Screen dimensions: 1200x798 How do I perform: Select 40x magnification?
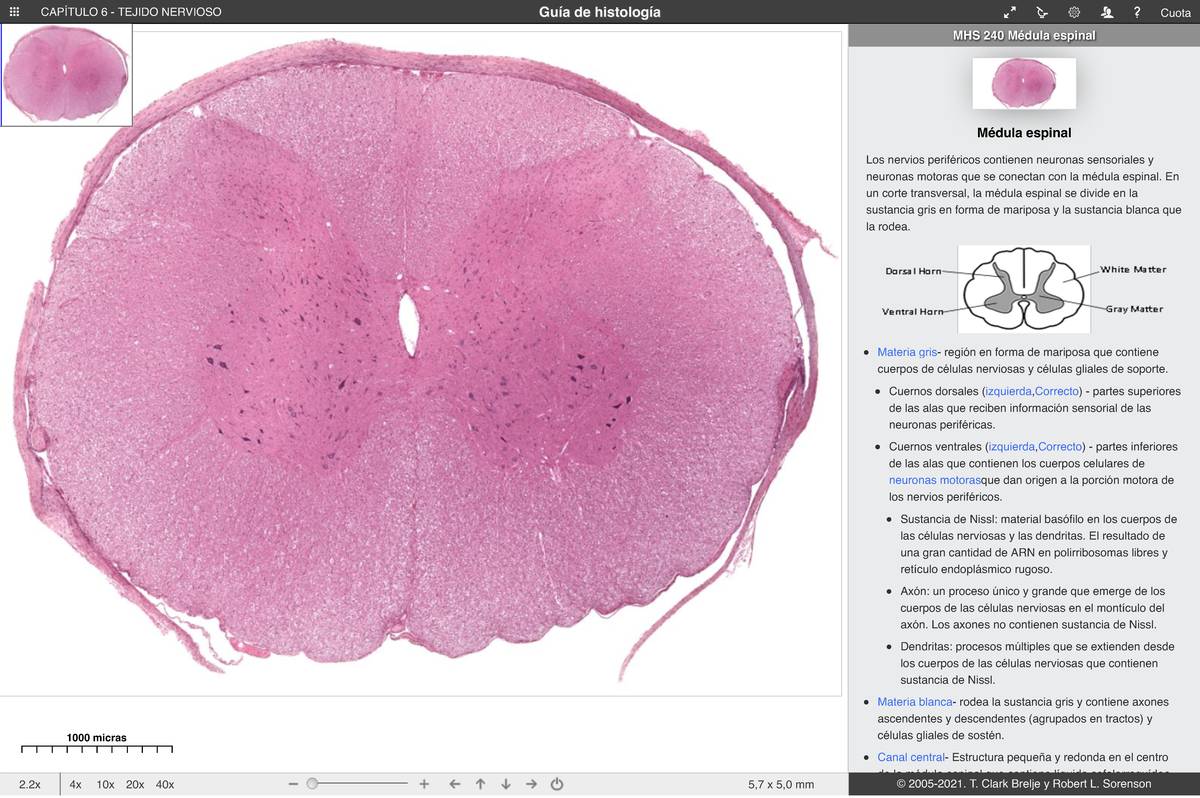[x=165, y=784]
